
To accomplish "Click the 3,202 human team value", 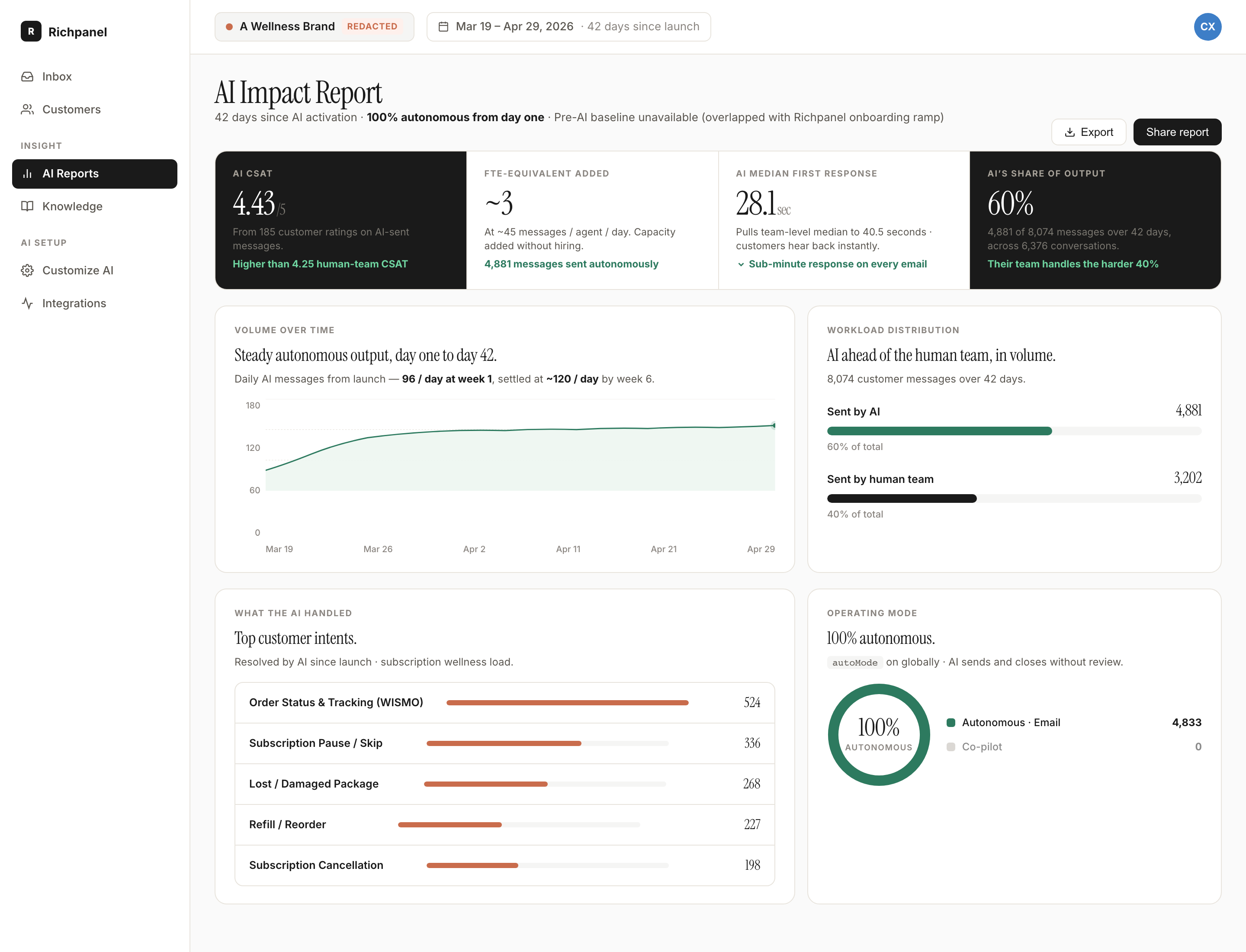I will pos(1188,478).
